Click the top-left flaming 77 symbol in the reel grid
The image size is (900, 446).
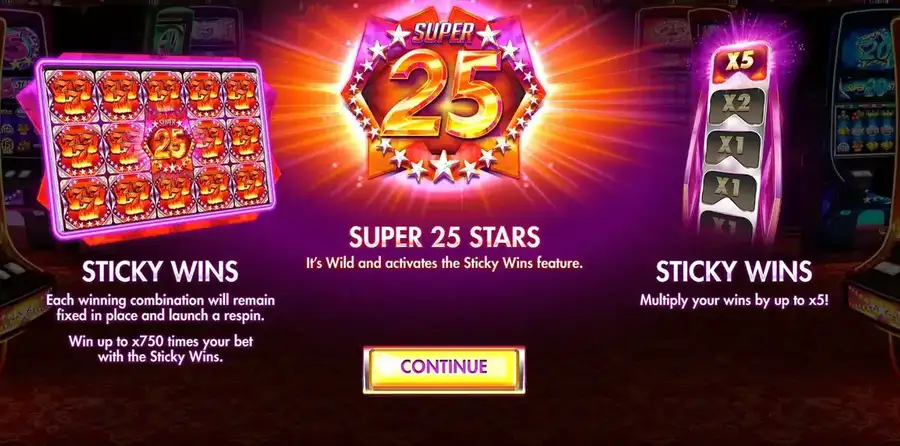tap(70, 94)
